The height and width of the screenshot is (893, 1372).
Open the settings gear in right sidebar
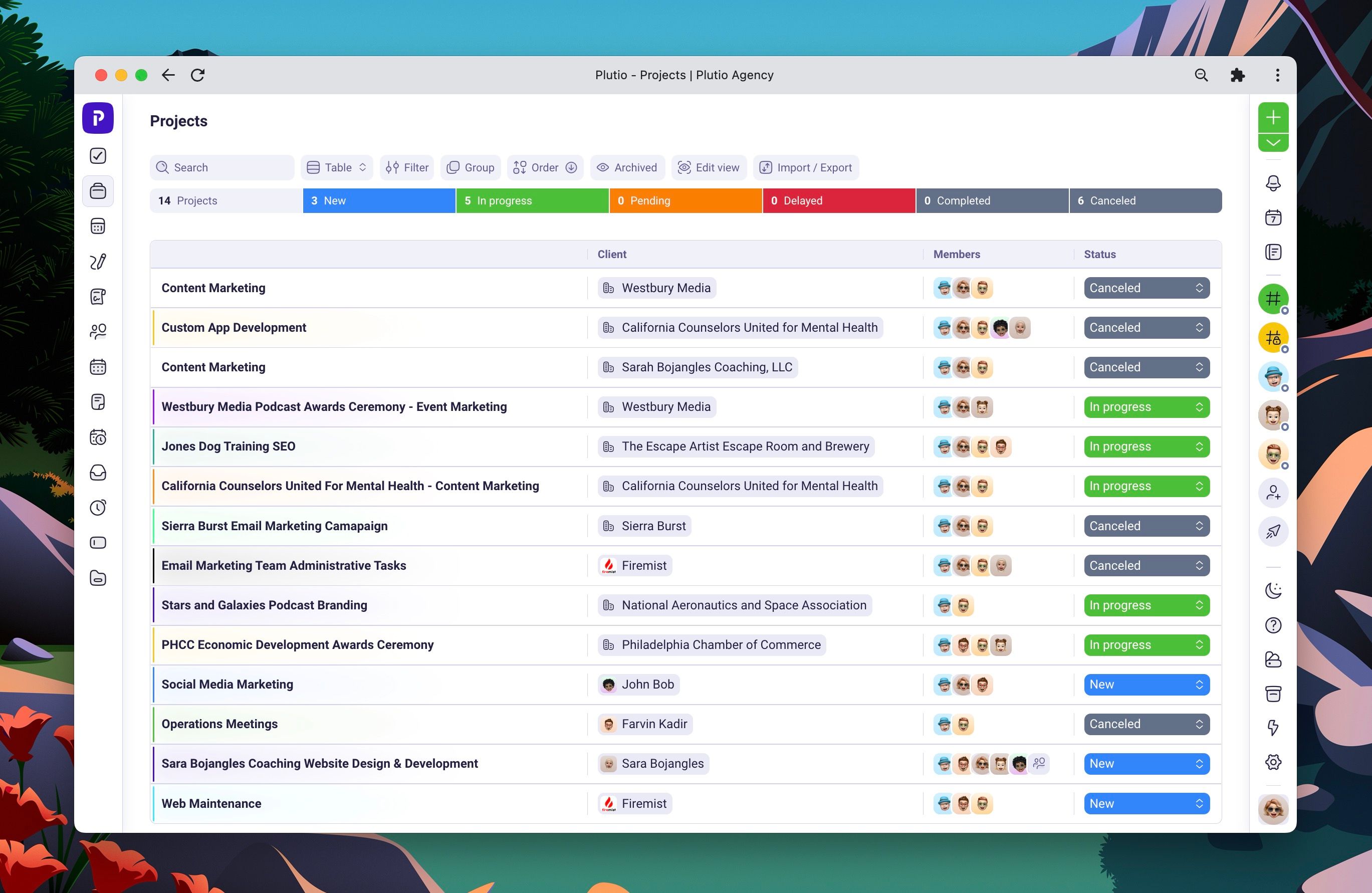1273,762
